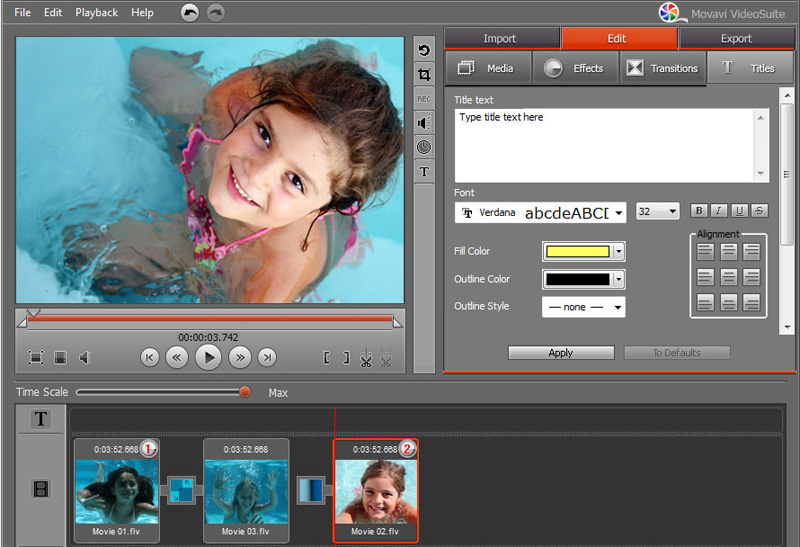Open the clock speed tool
The image size is (800, 547).
[x=424, y=147]
